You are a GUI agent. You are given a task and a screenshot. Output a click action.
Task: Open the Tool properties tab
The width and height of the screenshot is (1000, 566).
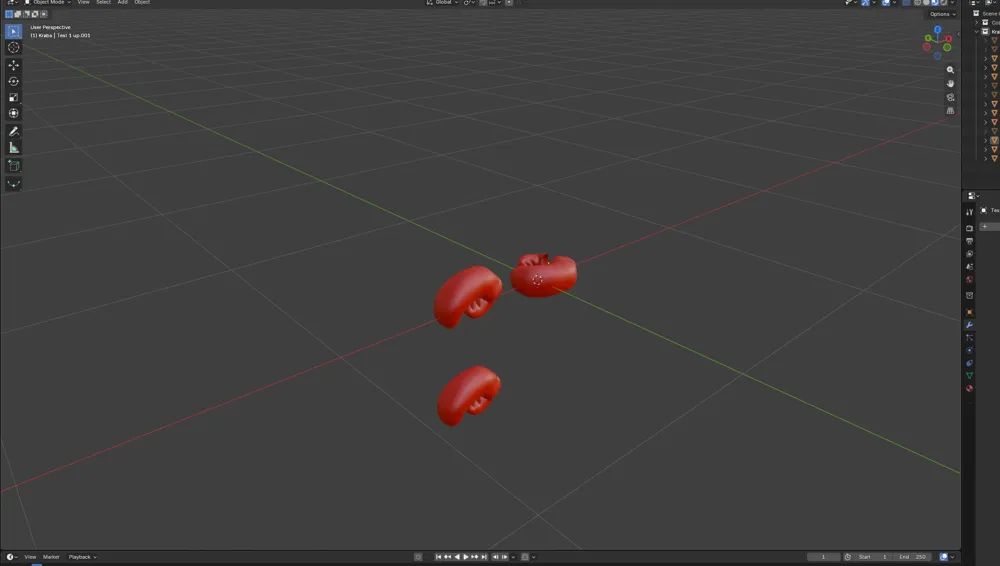[969, 212]
